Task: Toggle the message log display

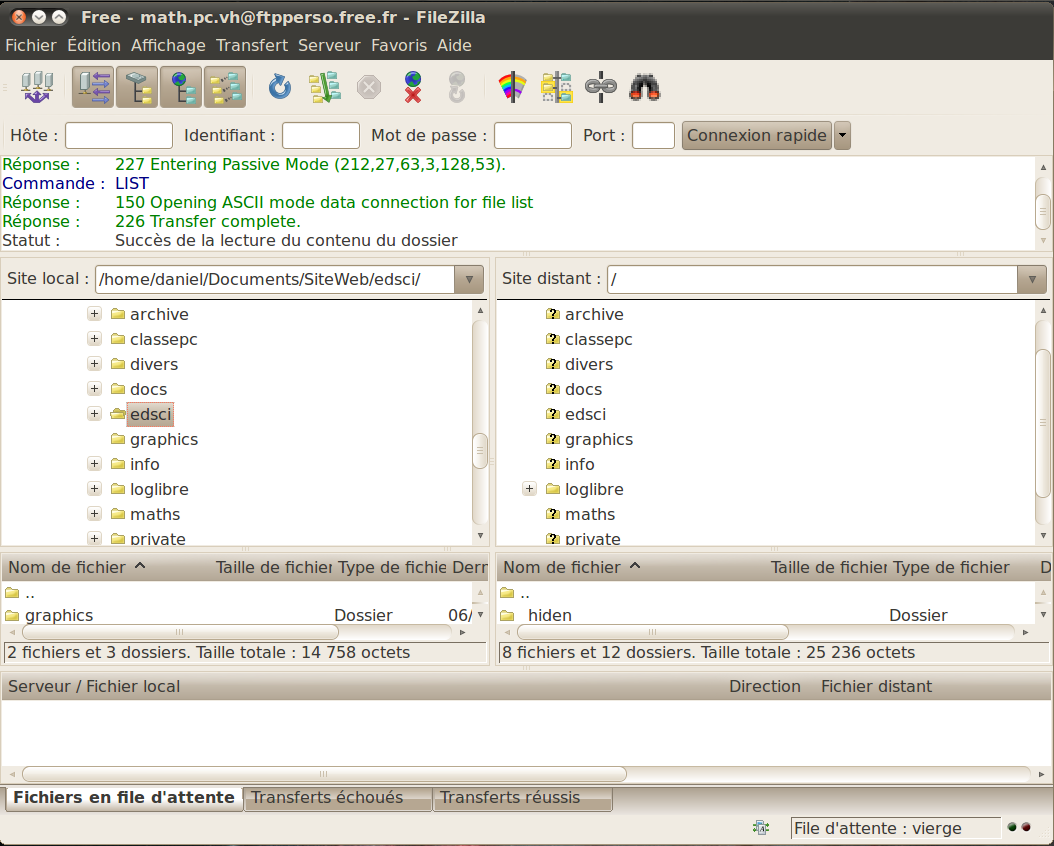Action: click(93, 88)
